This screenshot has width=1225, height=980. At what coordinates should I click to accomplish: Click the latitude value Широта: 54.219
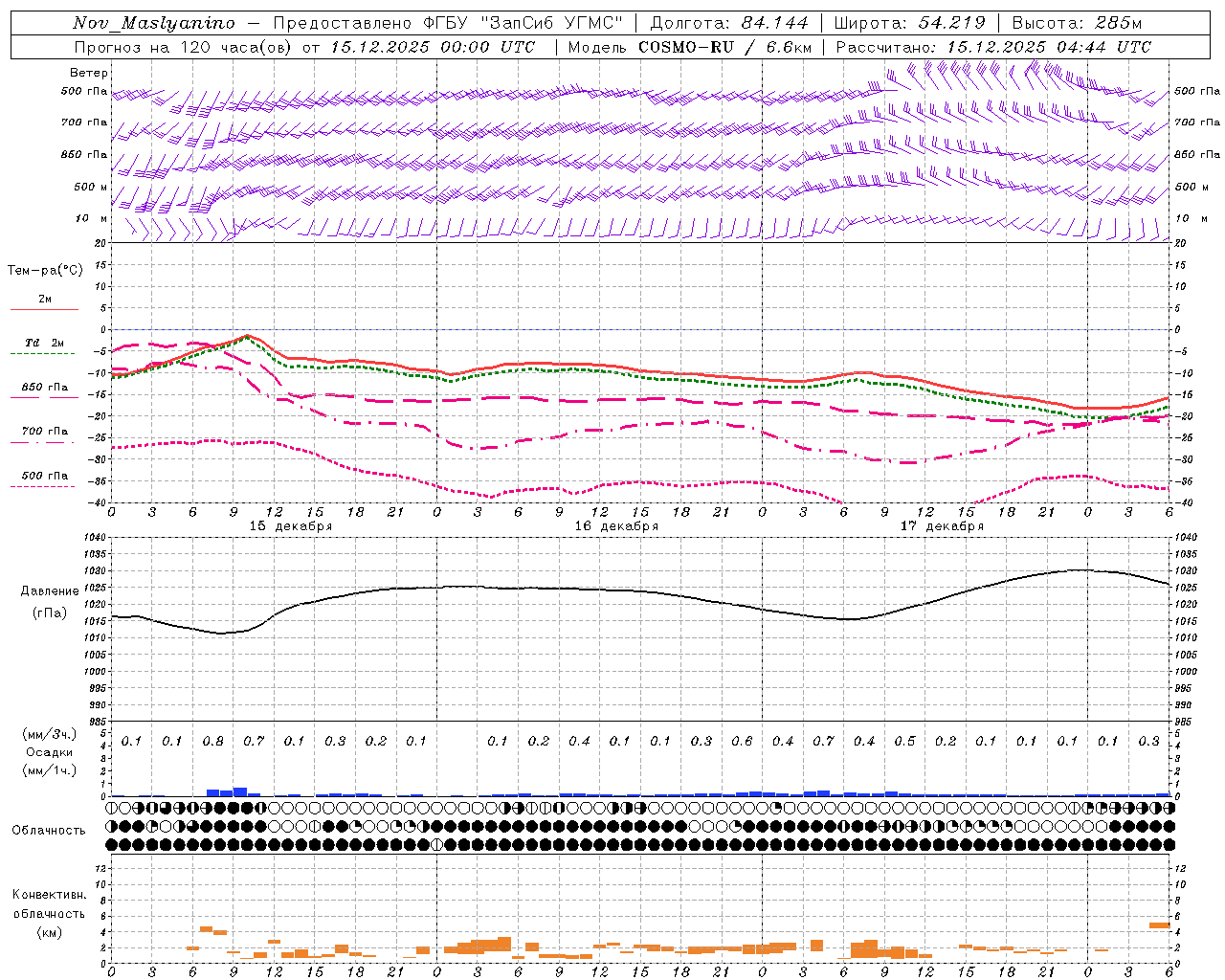click(x=909, y=23)
